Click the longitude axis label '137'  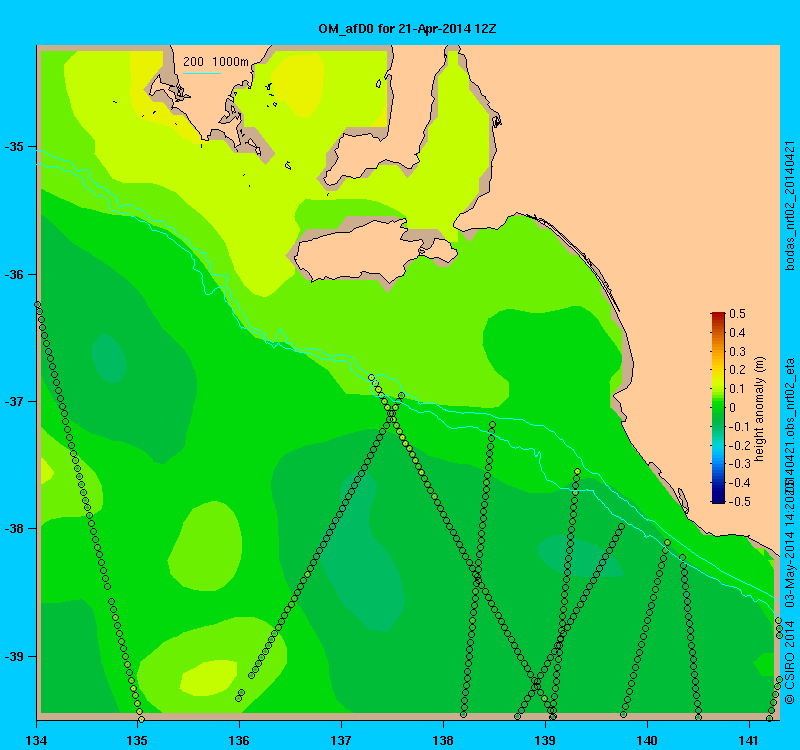(x=341, y=740)
